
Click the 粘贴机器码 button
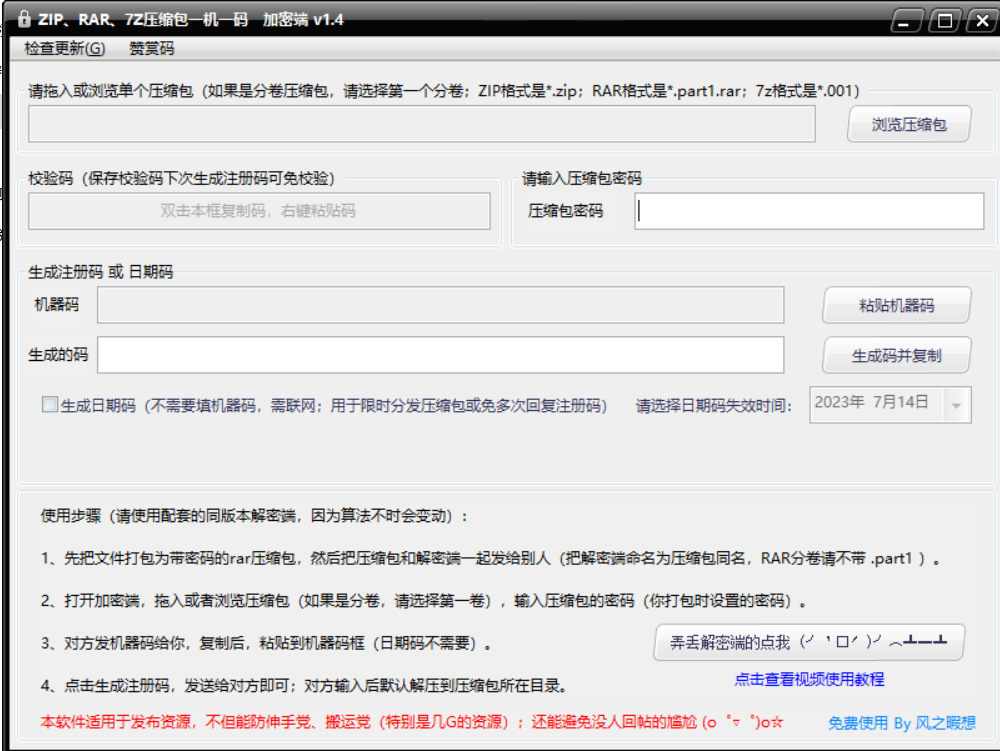(x=897, y=305)
